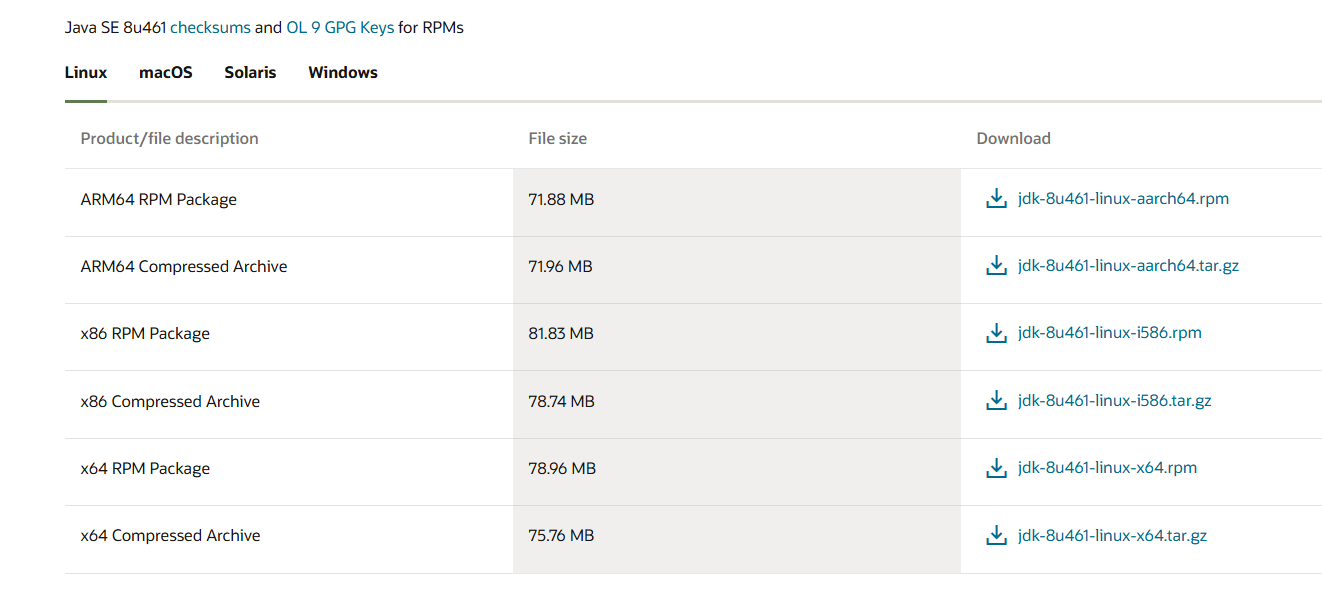
Task: Switch to the Solaris tab
Action: [250, 72]
